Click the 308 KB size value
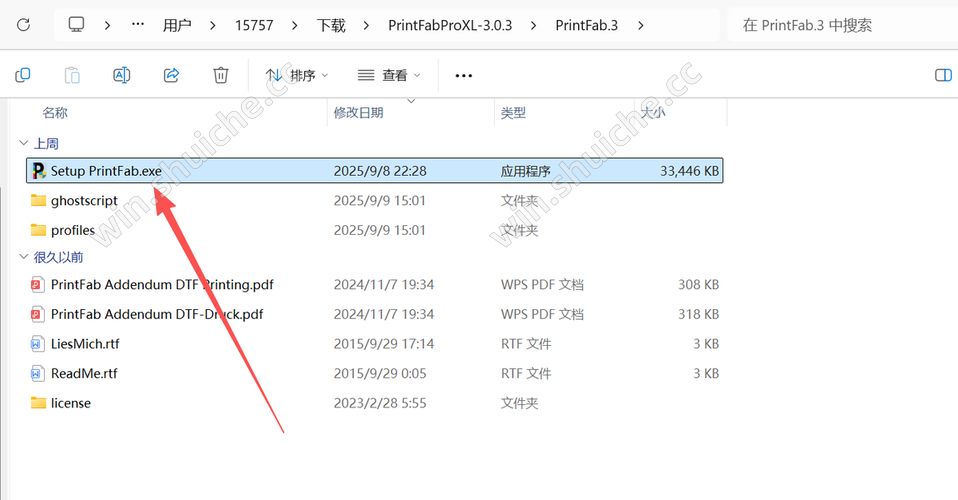 (698, 284)
